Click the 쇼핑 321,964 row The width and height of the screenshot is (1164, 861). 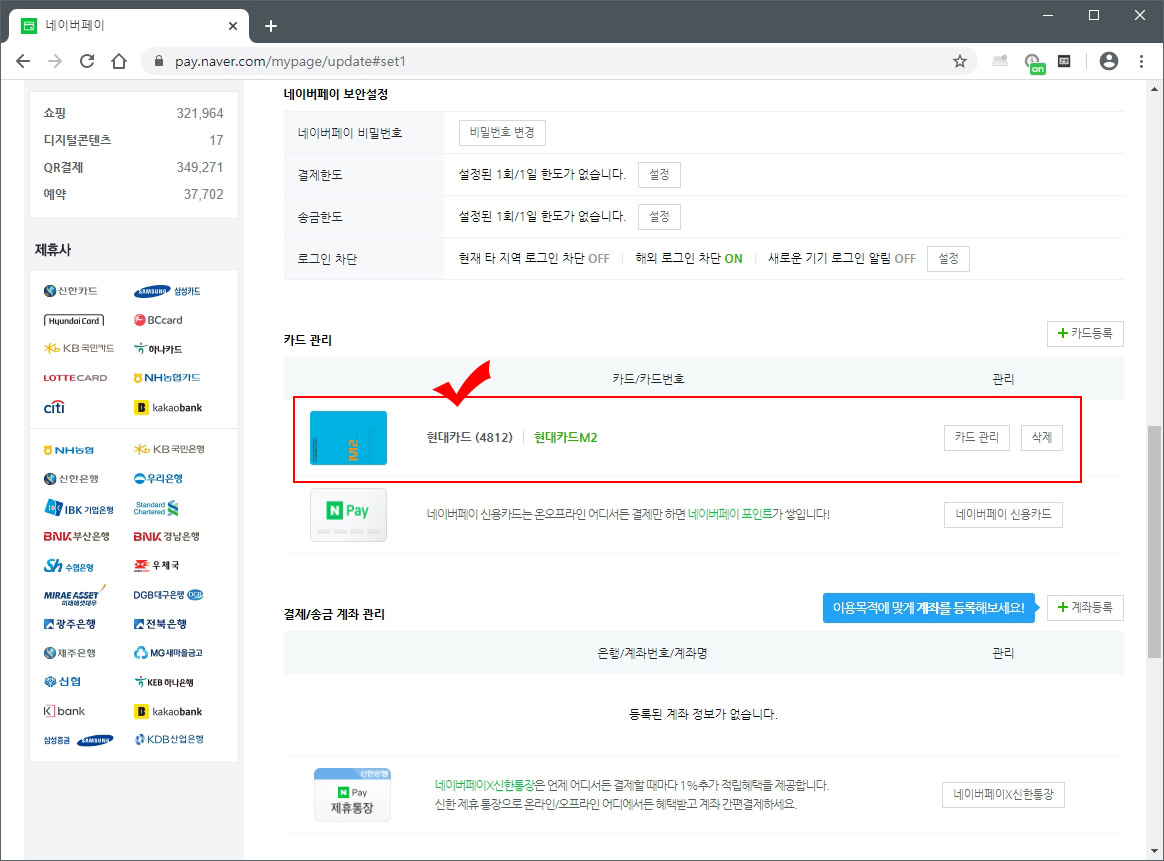(x=134, y=114)
